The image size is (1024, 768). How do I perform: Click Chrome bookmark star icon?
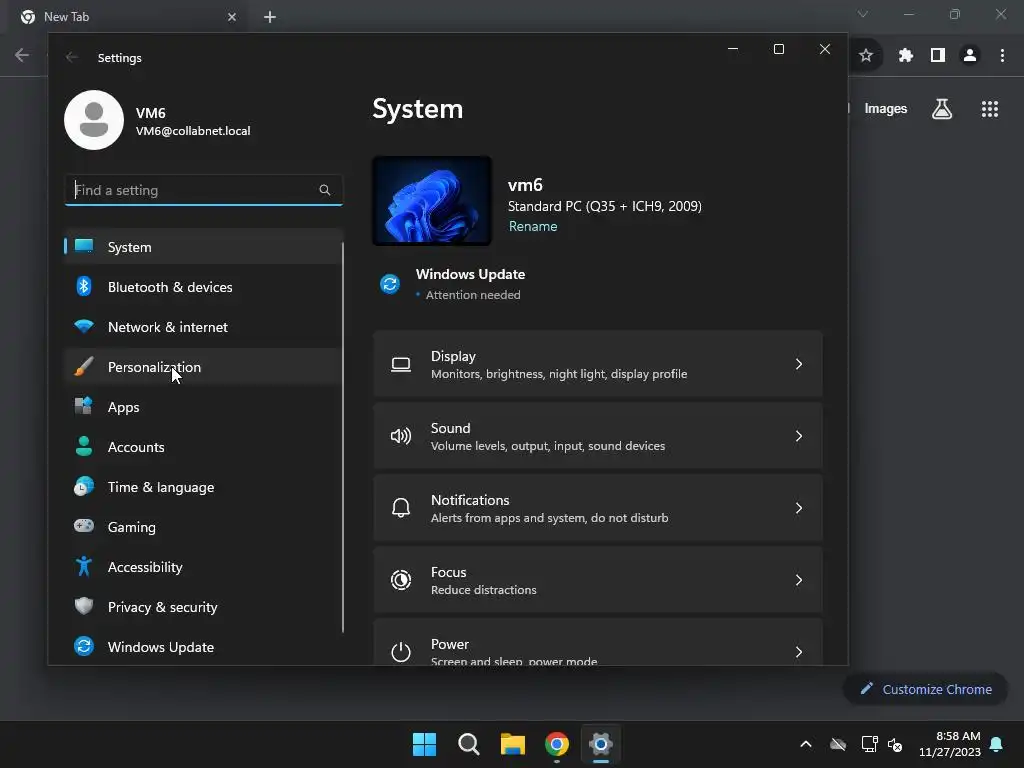[866, 56]
